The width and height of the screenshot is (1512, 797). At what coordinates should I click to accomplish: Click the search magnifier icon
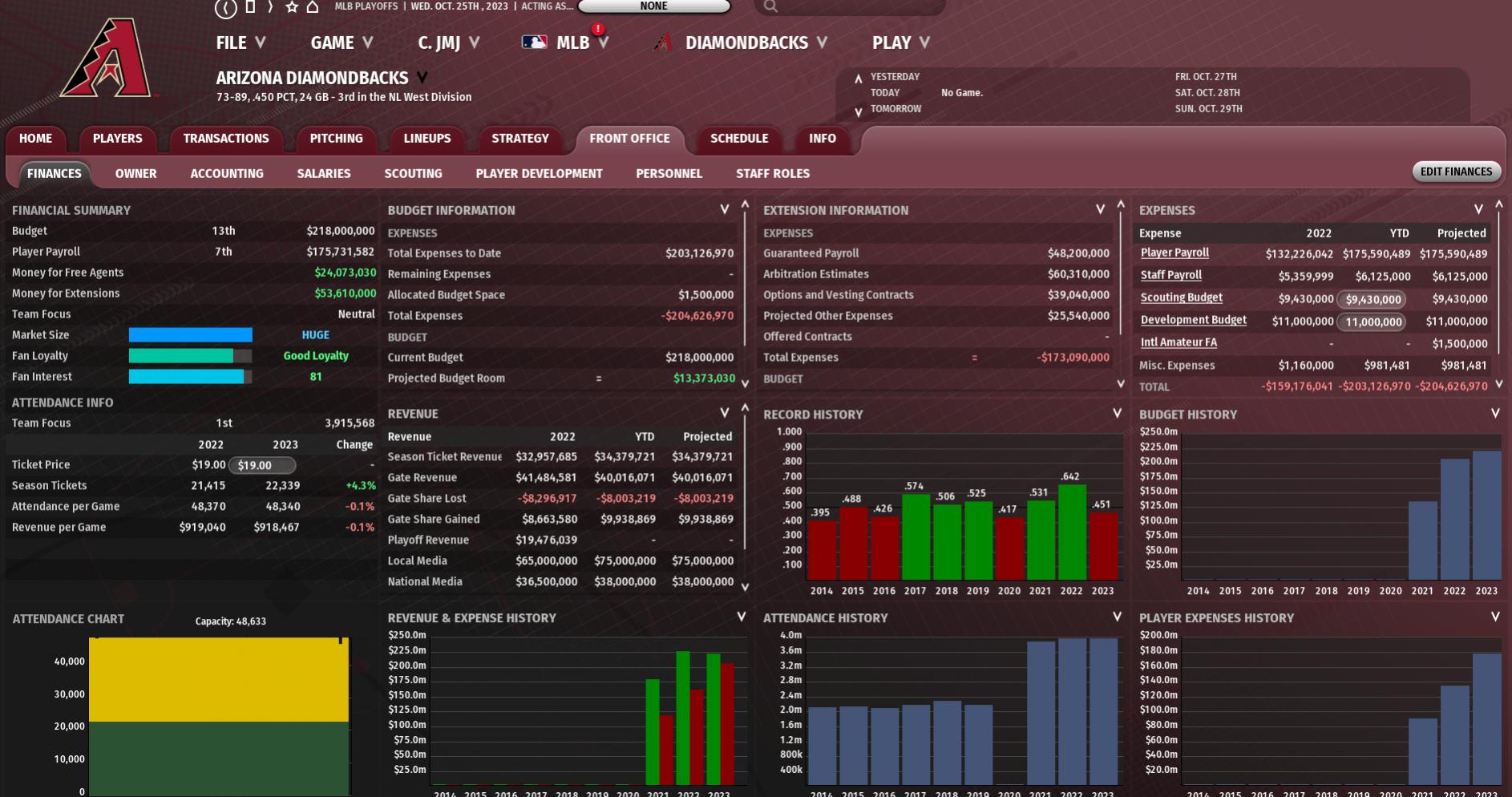point(770,7)
